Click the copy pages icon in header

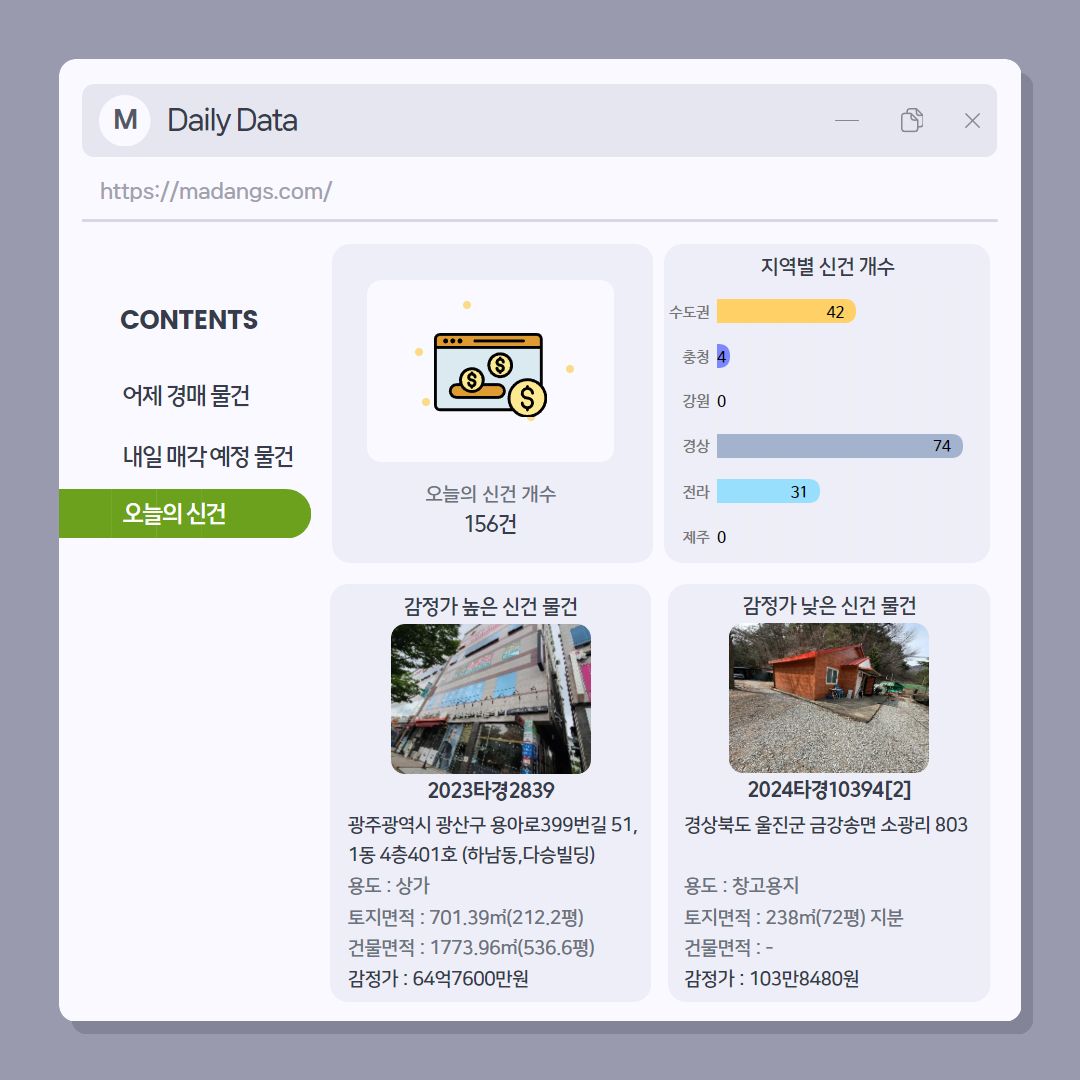(911, 120)
